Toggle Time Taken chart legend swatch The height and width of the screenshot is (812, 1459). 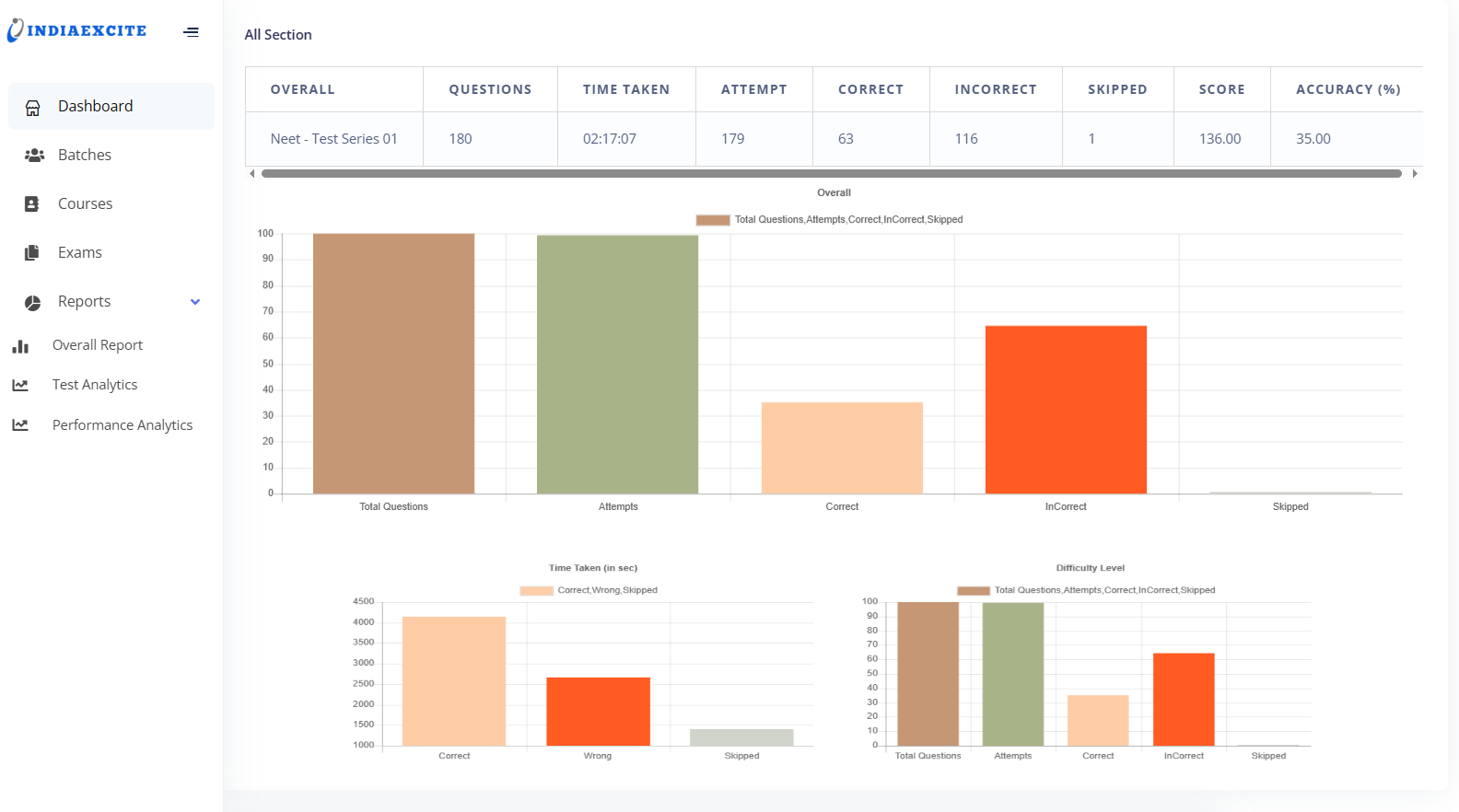coord(536,591)
